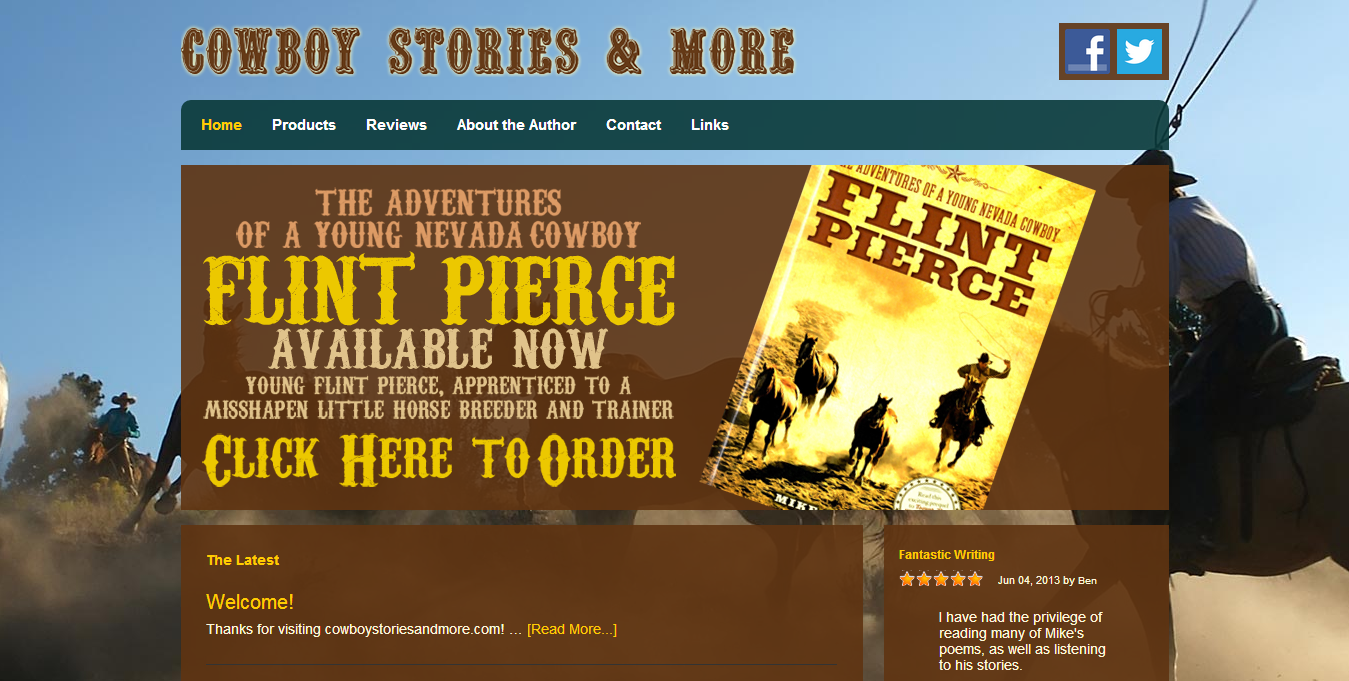Image resolution: width=1349 pixels, height=681 pixels.
Task: Click Here To Order banner text
Action: coord(440,459)
